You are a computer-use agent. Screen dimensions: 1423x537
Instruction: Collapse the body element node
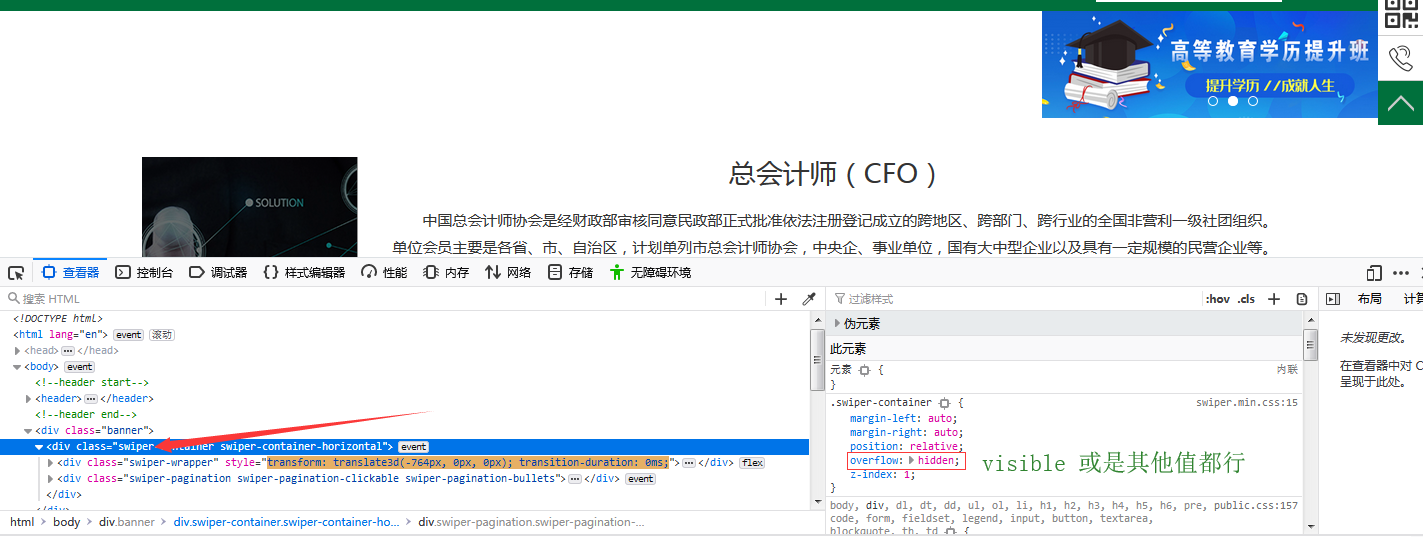click(x=18, y=367)
